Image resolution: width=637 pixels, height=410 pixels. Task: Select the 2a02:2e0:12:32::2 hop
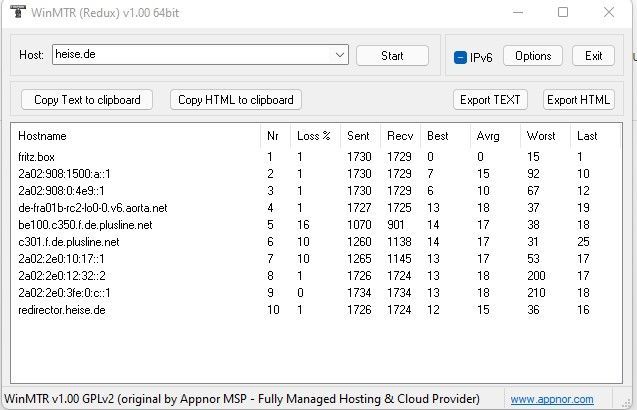click(316, 276)
